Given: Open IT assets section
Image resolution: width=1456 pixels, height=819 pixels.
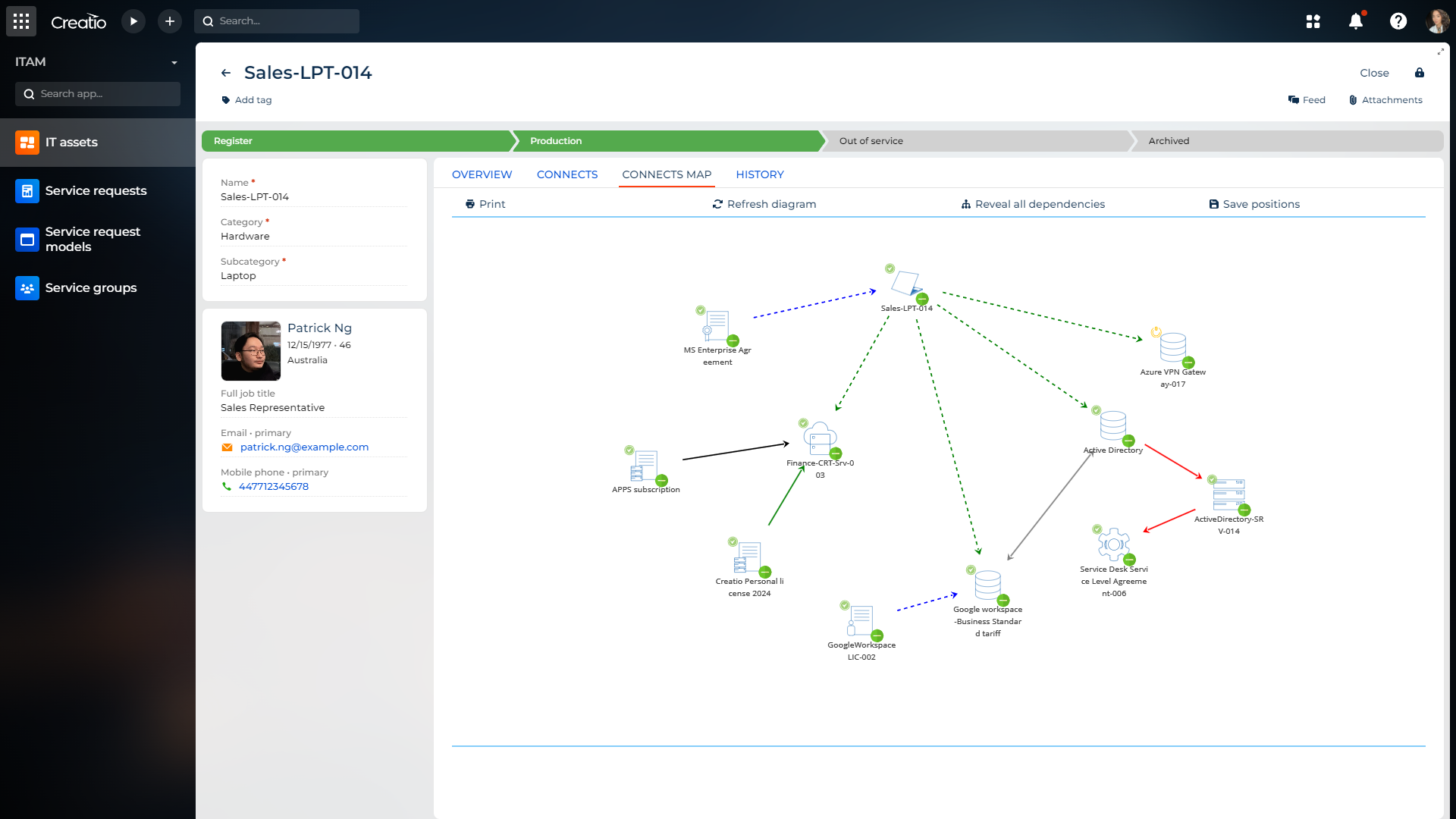Looking at the screenshot, I should click(98, 143).
